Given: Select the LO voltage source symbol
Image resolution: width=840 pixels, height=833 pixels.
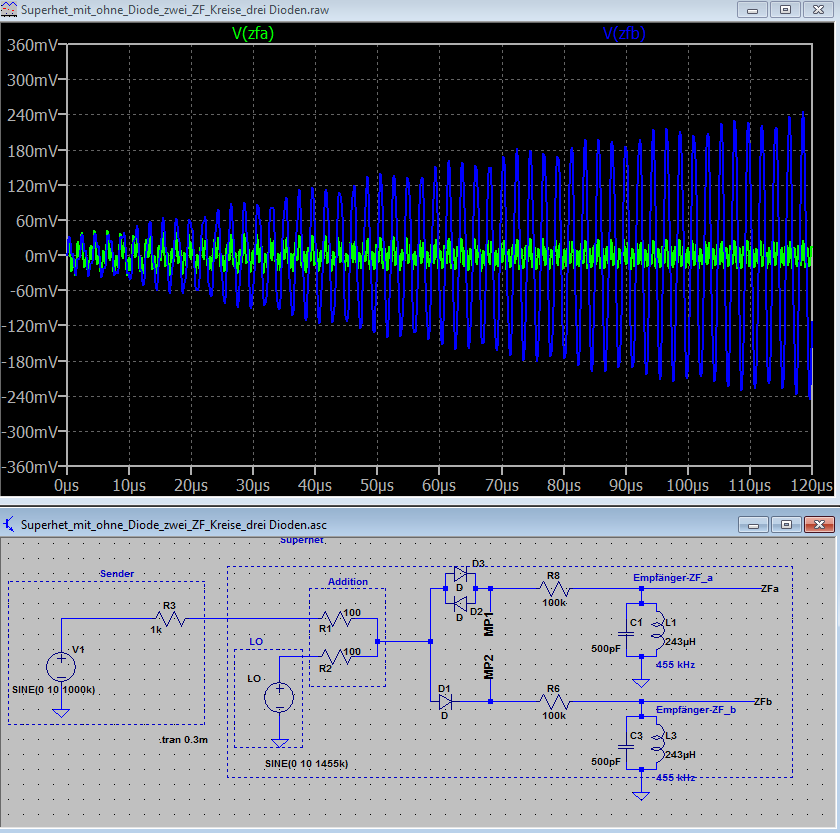Looking at the screenshot, I should (279, 697).
